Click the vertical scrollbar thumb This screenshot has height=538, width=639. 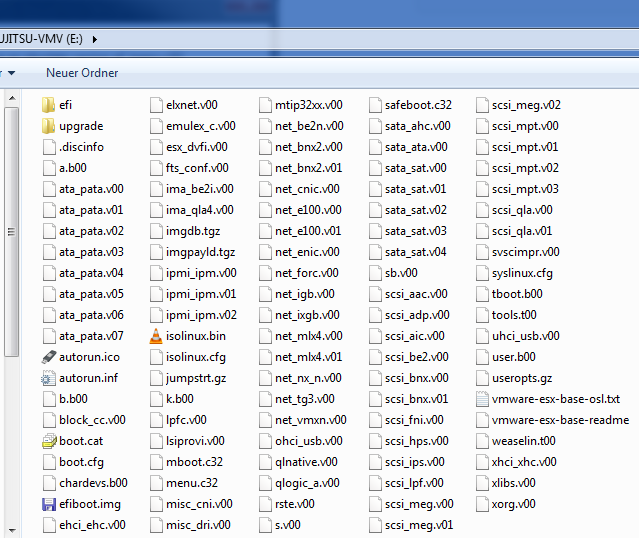(12, 232)
